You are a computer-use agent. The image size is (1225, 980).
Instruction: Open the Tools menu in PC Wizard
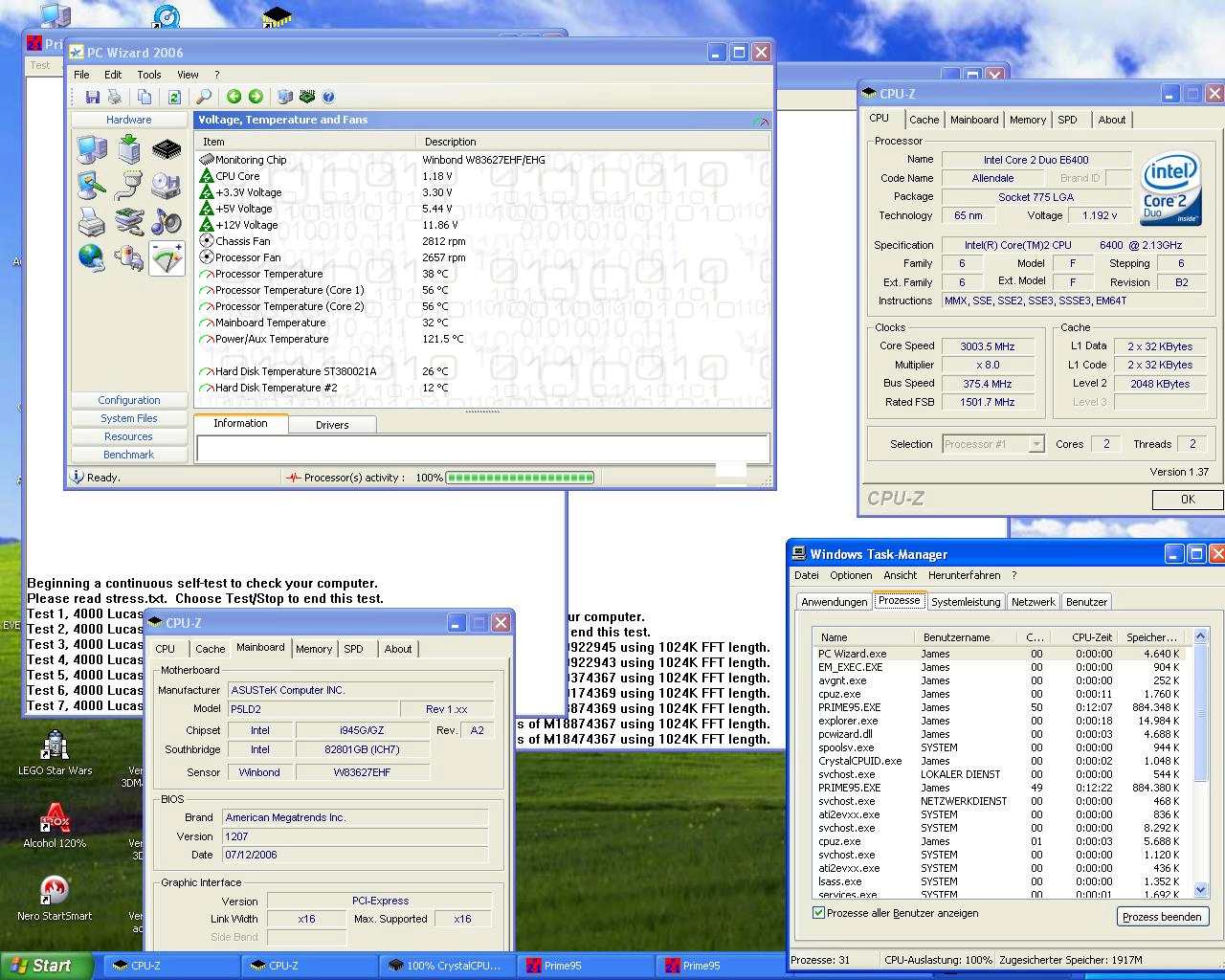(148, 75)
